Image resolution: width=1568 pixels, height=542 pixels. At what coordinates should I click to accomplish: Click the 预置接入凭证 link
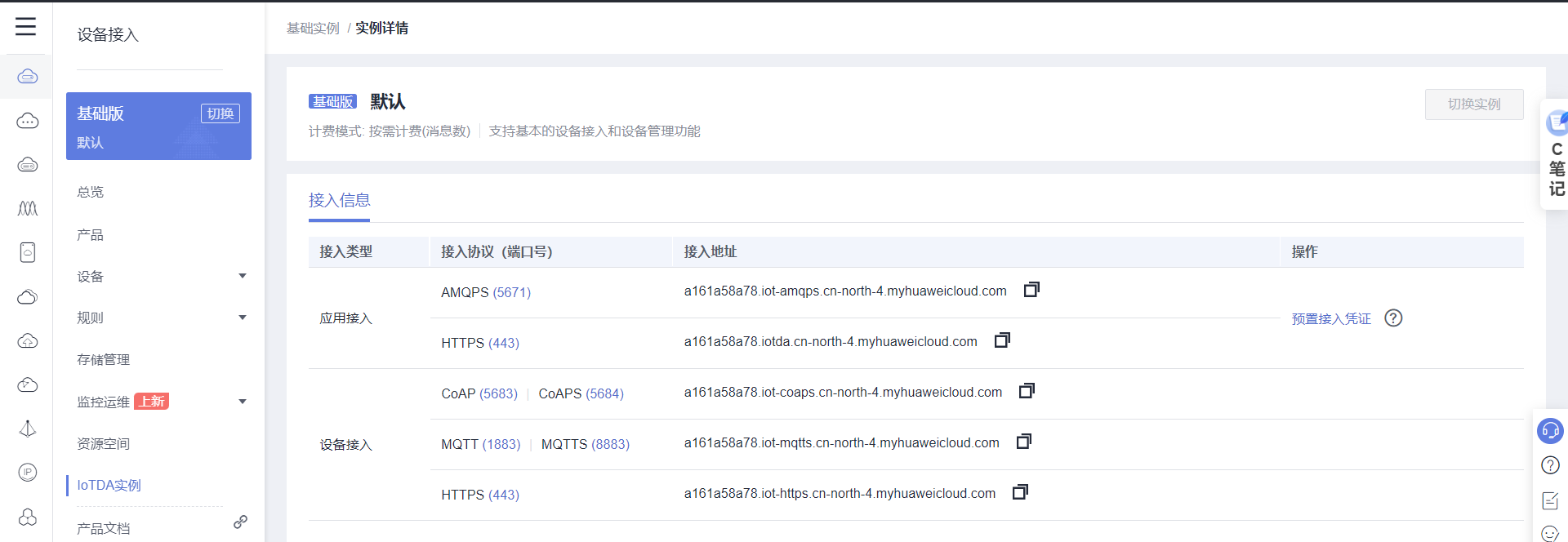1331,319
